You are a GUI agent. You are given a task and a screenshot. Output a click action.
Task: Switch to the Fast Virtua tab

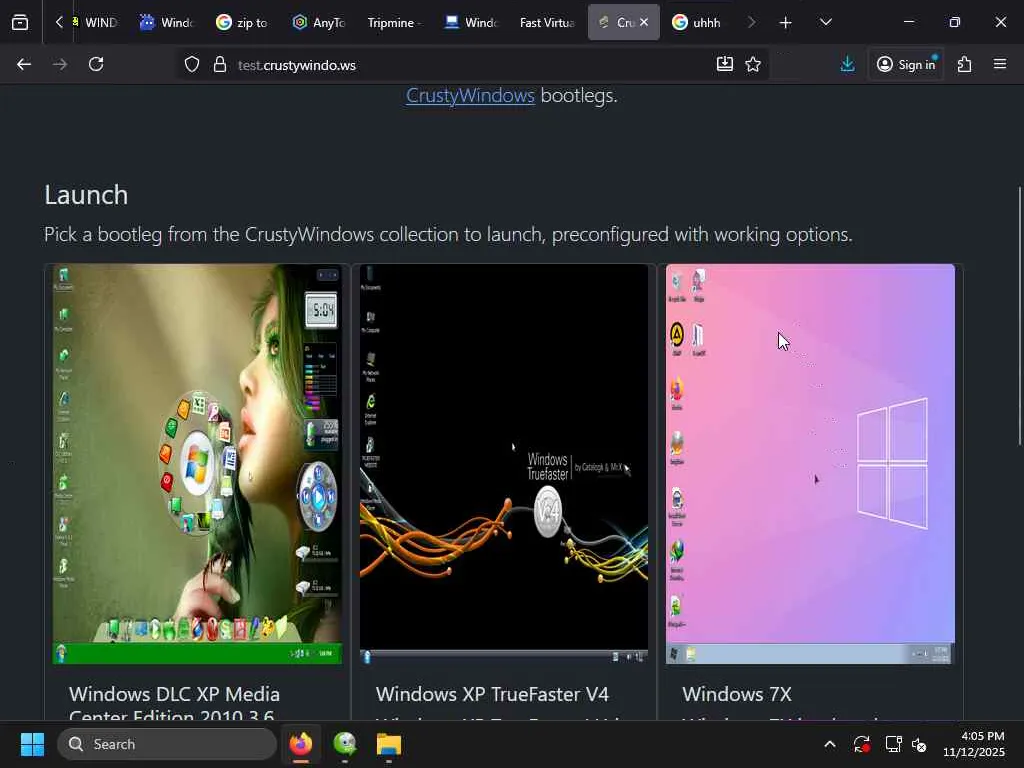[x=547, y=22]
